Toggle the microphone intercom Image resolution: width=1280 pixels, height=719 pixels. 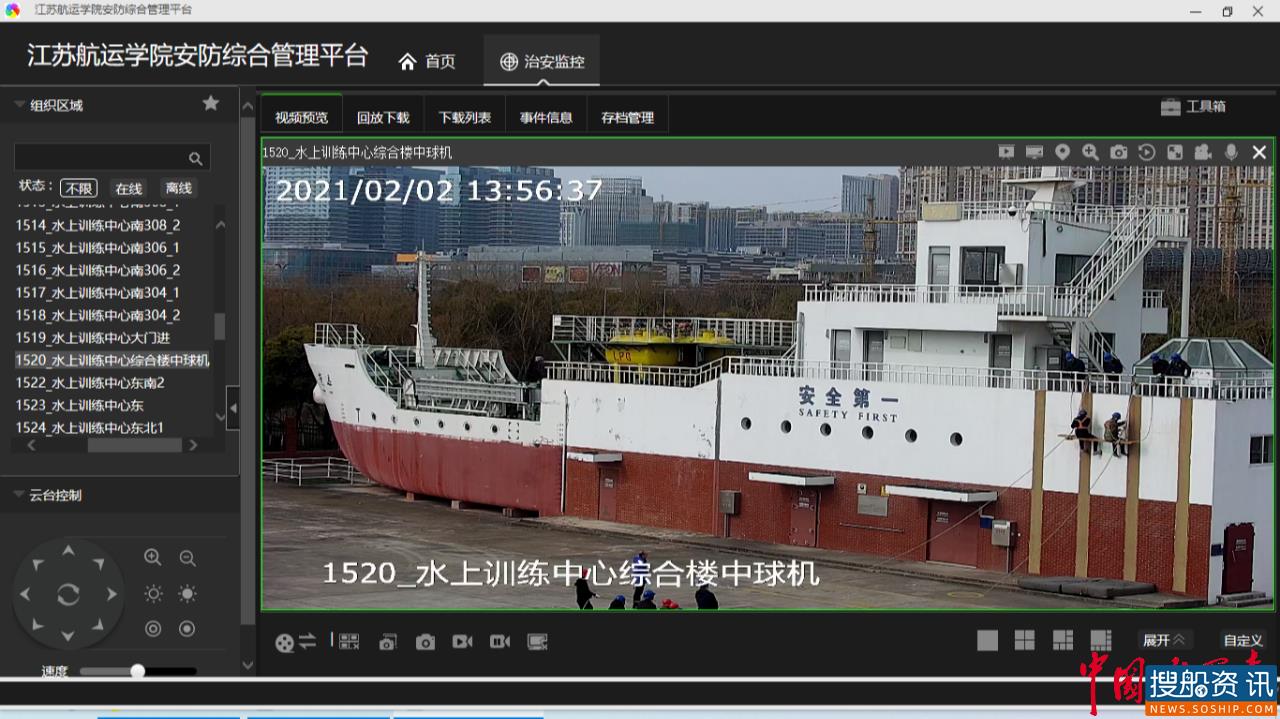[1231, 152]
